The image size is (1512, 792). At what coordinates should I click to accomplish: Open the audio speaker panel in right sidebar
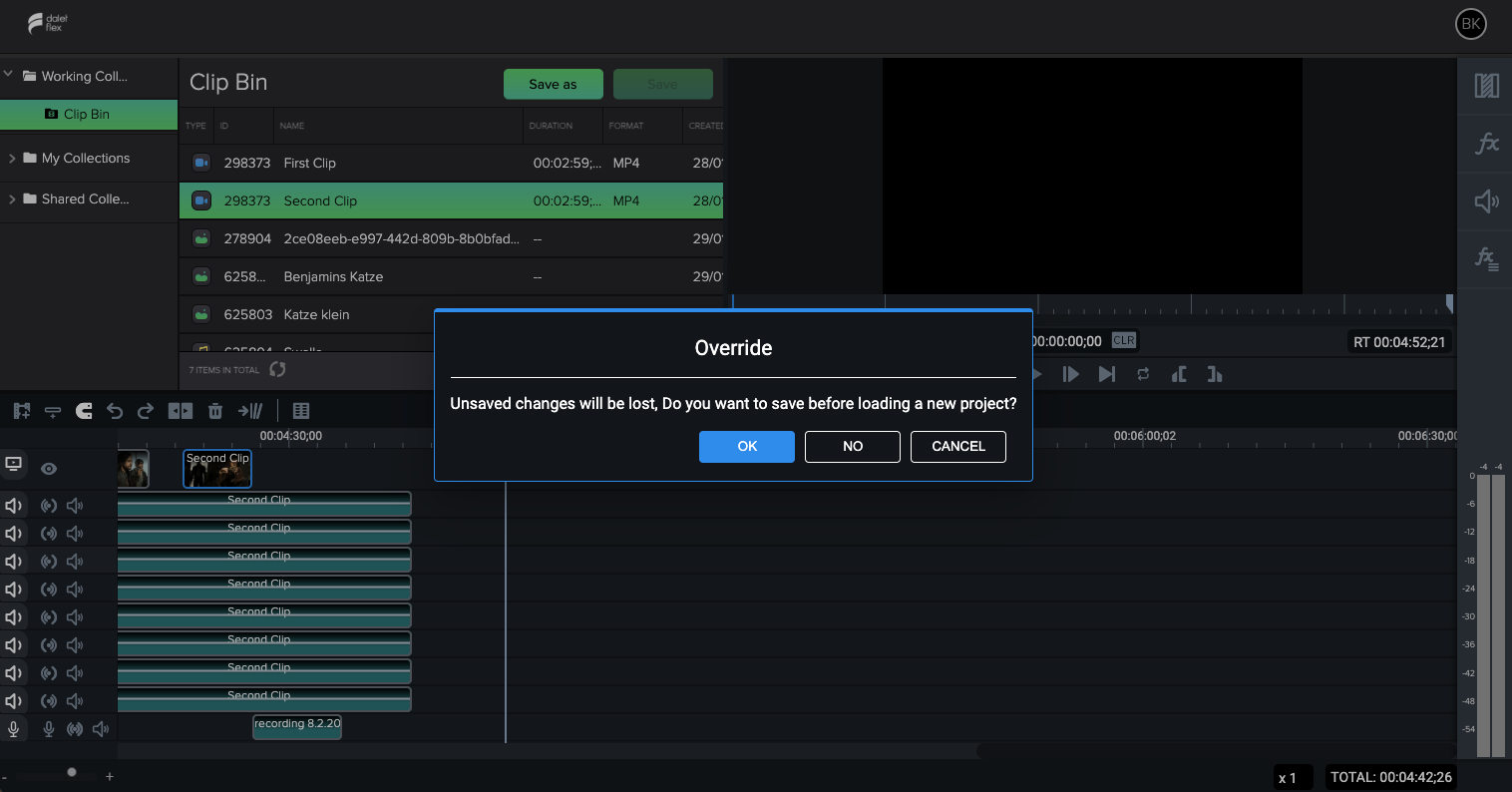[1487, 201]
